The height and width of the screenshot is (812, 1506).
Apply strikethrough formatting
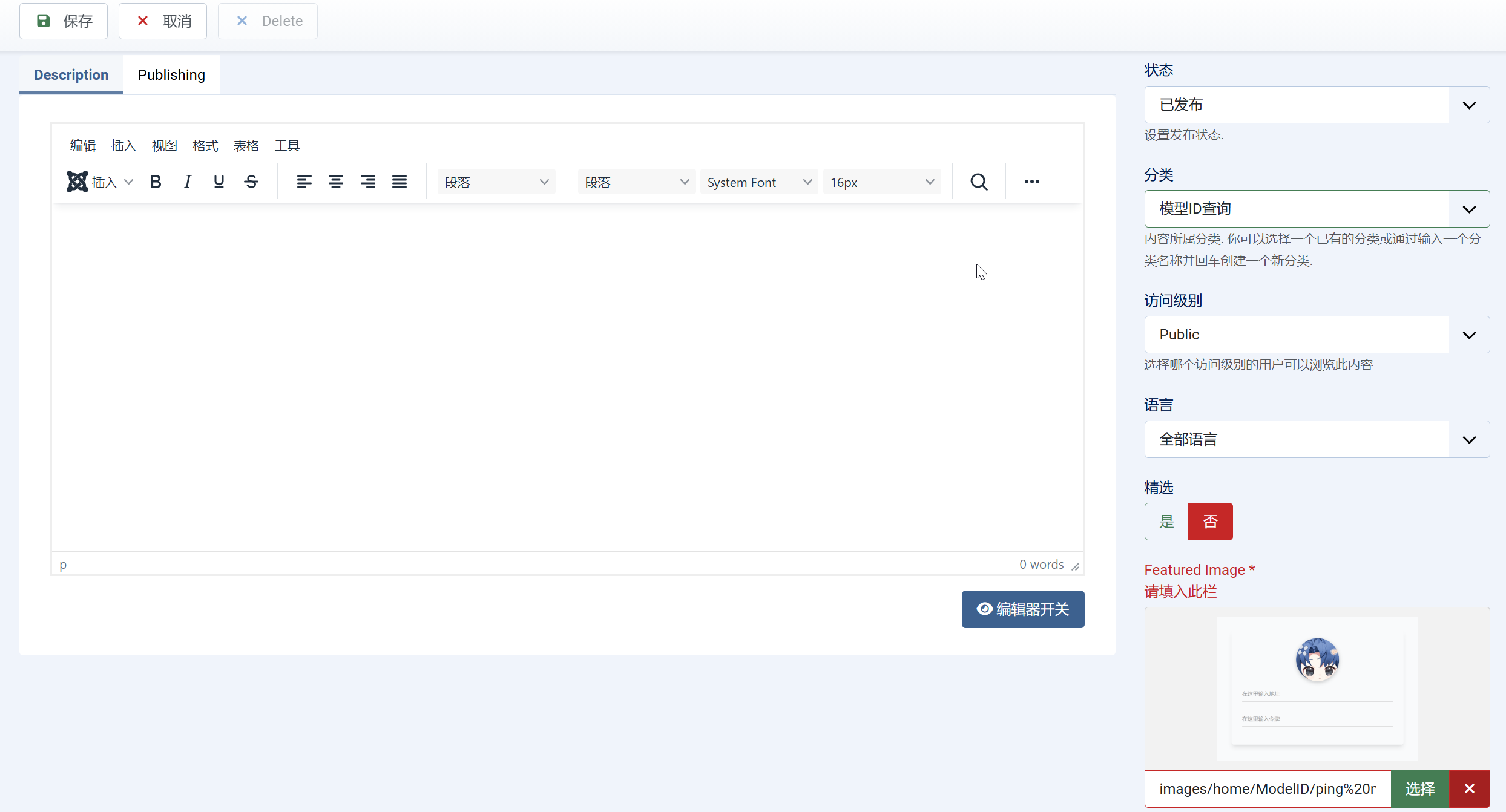tap(251, 182)
